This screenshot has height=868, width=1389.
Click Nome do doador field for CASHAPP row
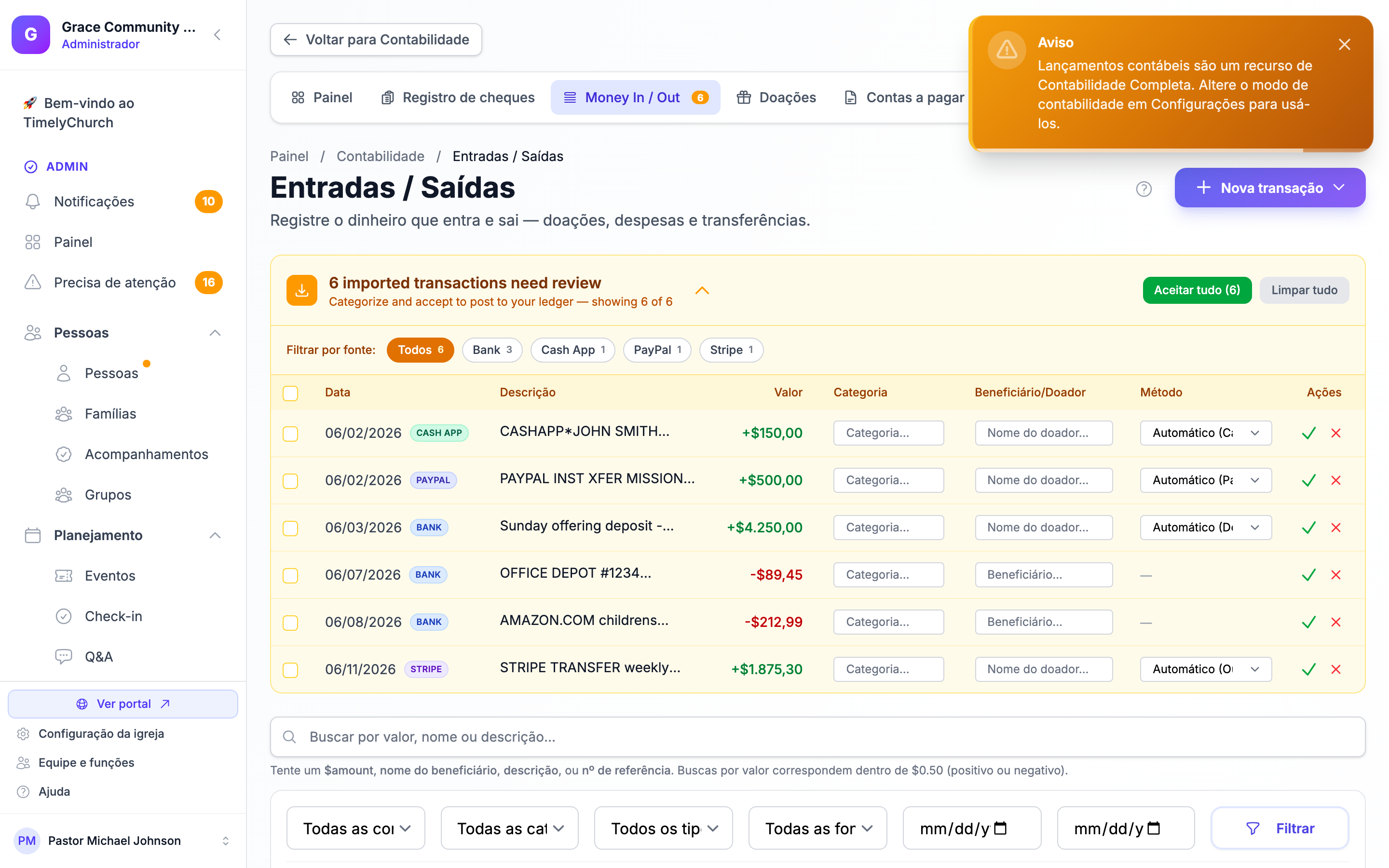pyautogui.click(x=1044, y=434)
